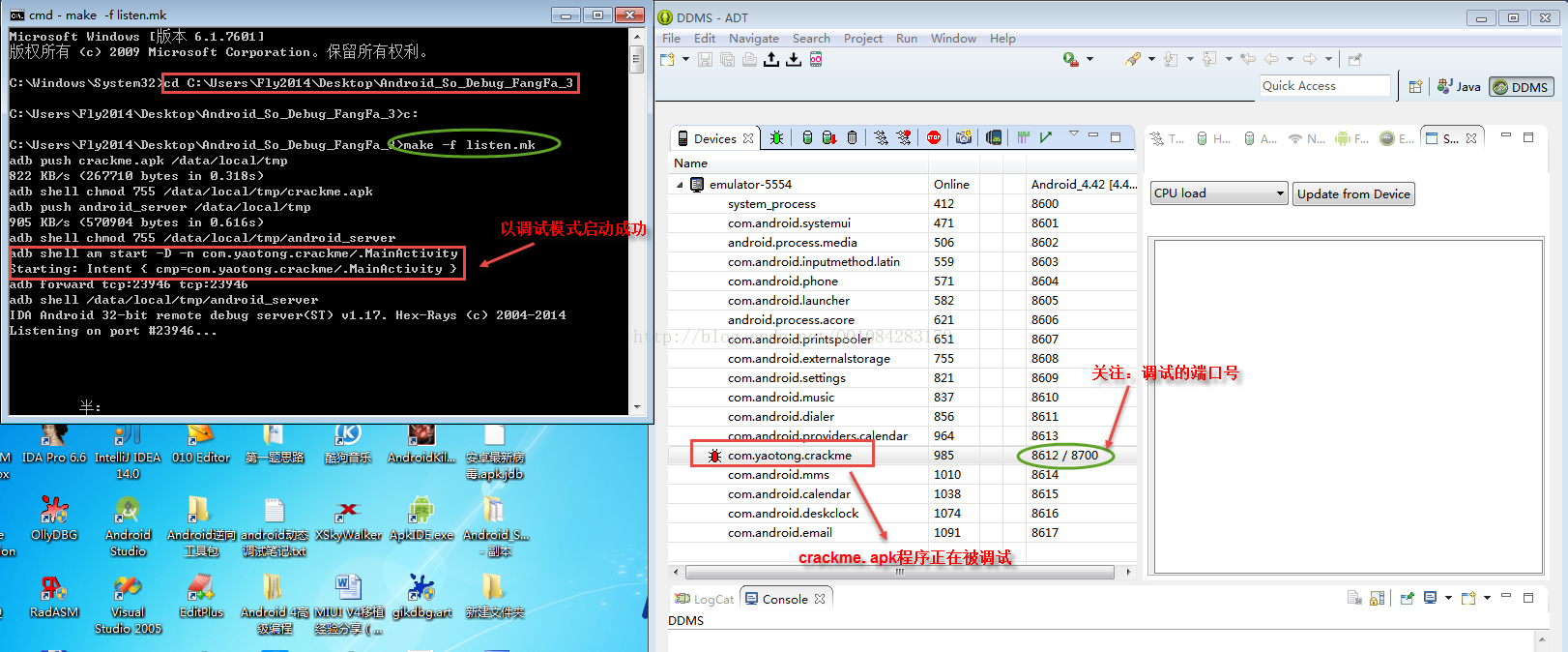1568x652 pixels.
Task: Click Capture system wide trace icon
Action: click(1023, 137)
